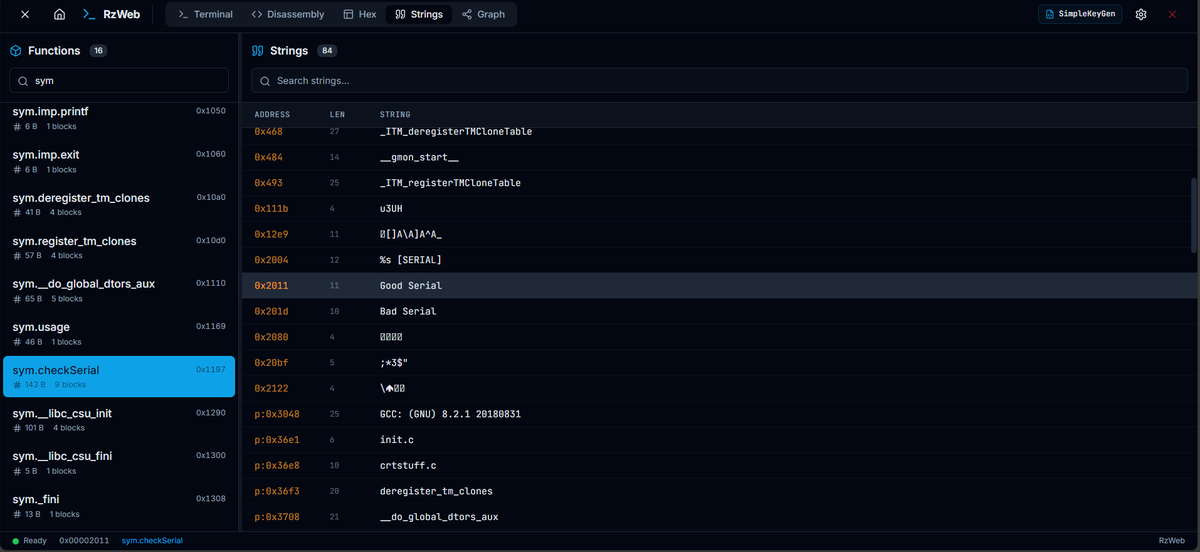Focus the function search field containing sym
This screenshot has width=1200, height=552.
119,80
